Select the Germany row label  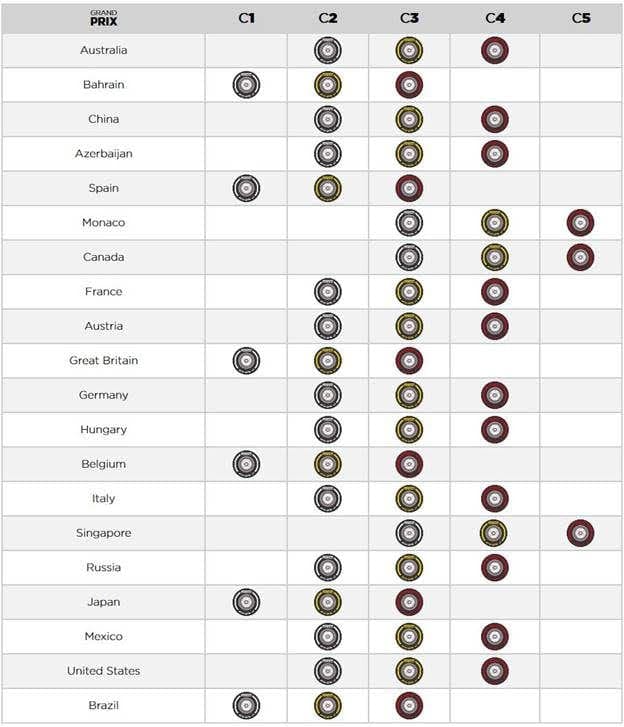(103, 395)
